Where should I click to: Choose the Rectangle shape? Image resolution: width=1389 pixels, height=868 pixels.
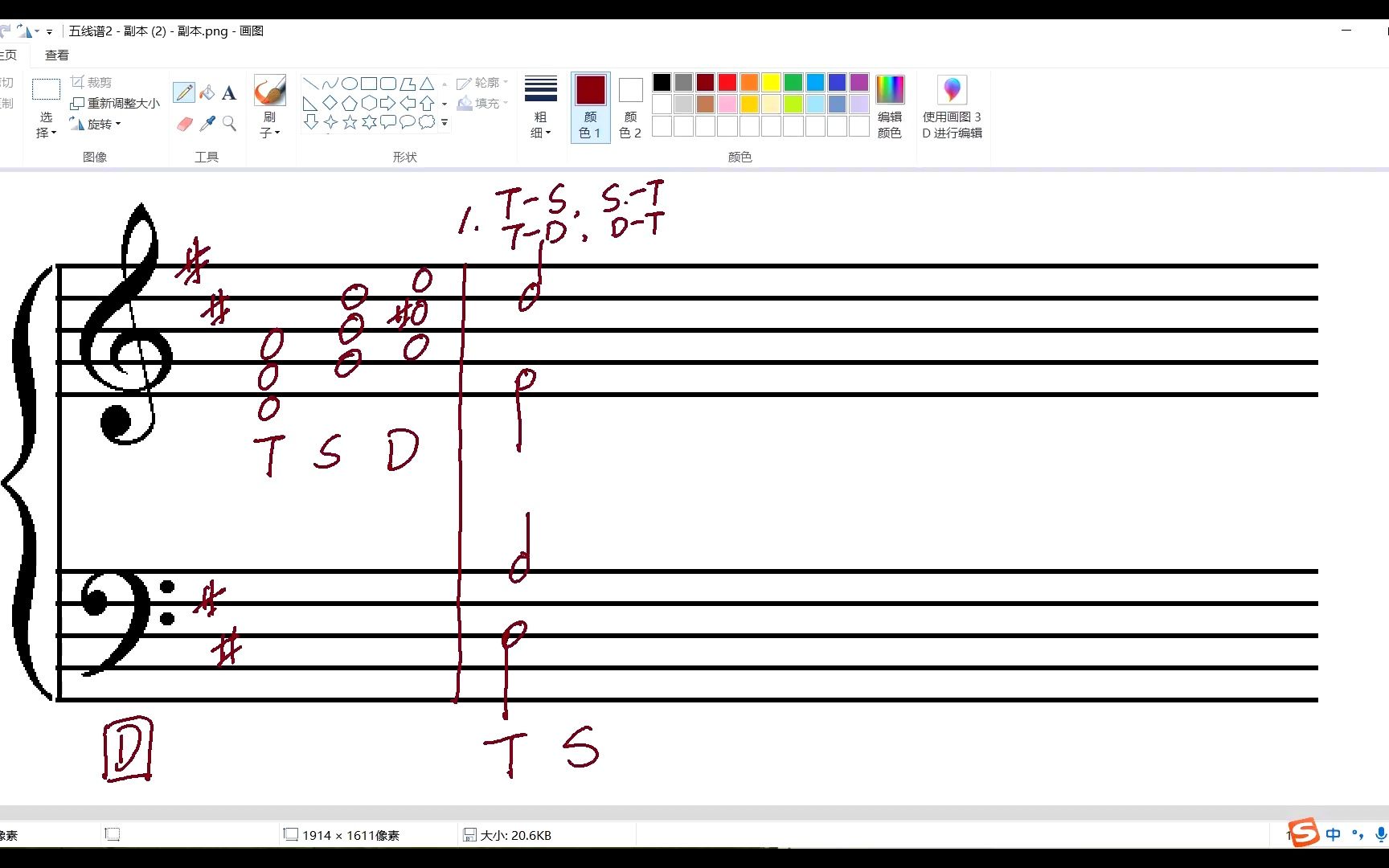click(369, 84)
